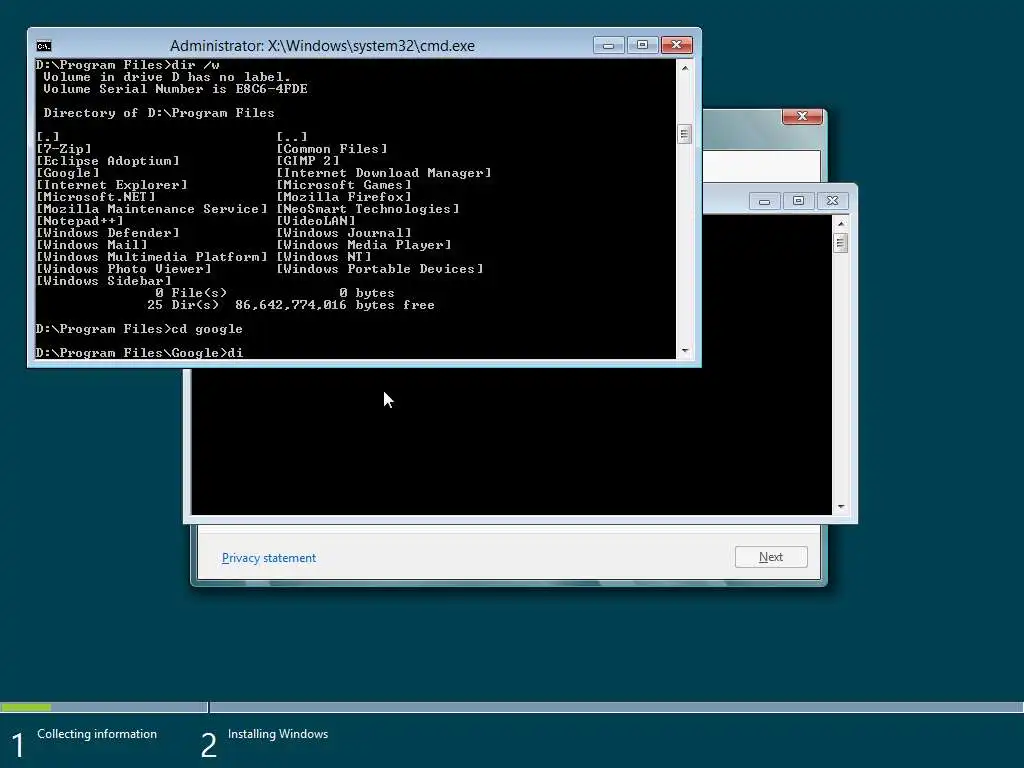Click the 'Collecting information' step label

click(x=97, y=734)
